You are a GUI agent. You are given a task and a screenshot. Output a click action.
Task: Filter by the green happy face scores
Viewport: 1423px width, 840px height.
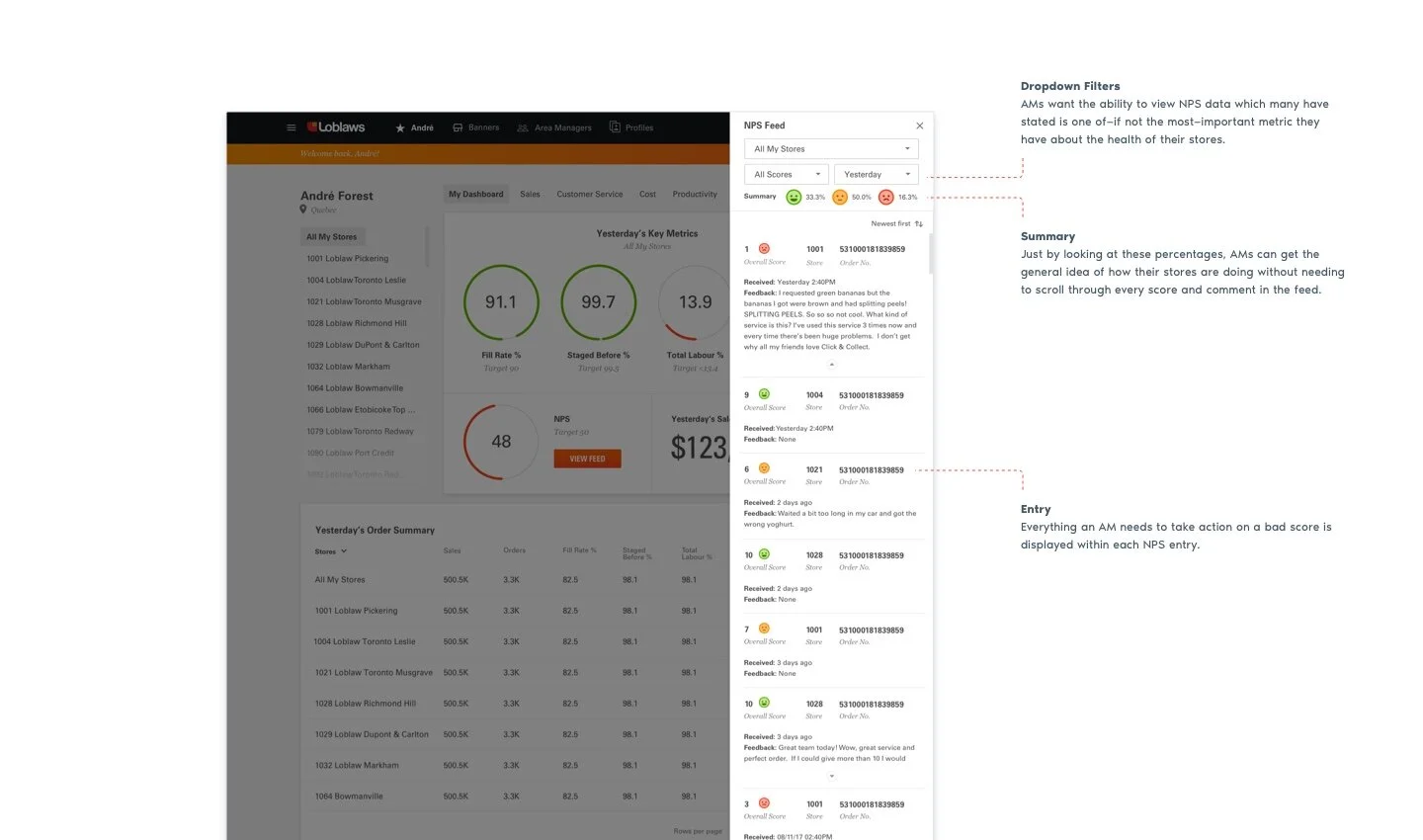point(794,197)
